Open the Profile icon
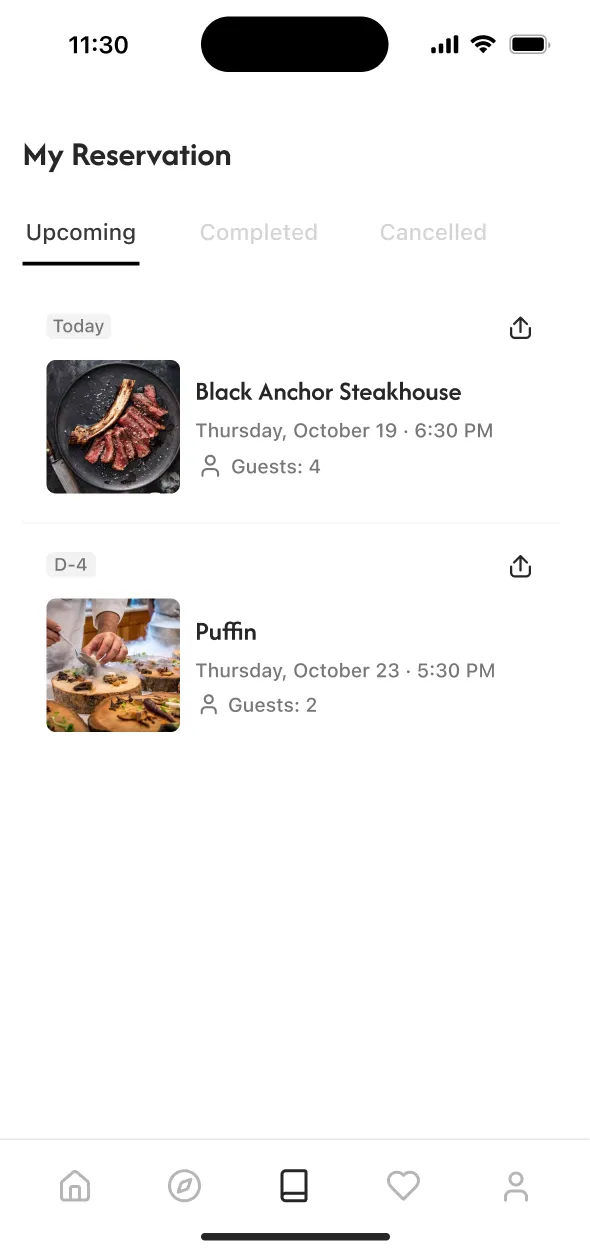 click(x=515, y=1186)
